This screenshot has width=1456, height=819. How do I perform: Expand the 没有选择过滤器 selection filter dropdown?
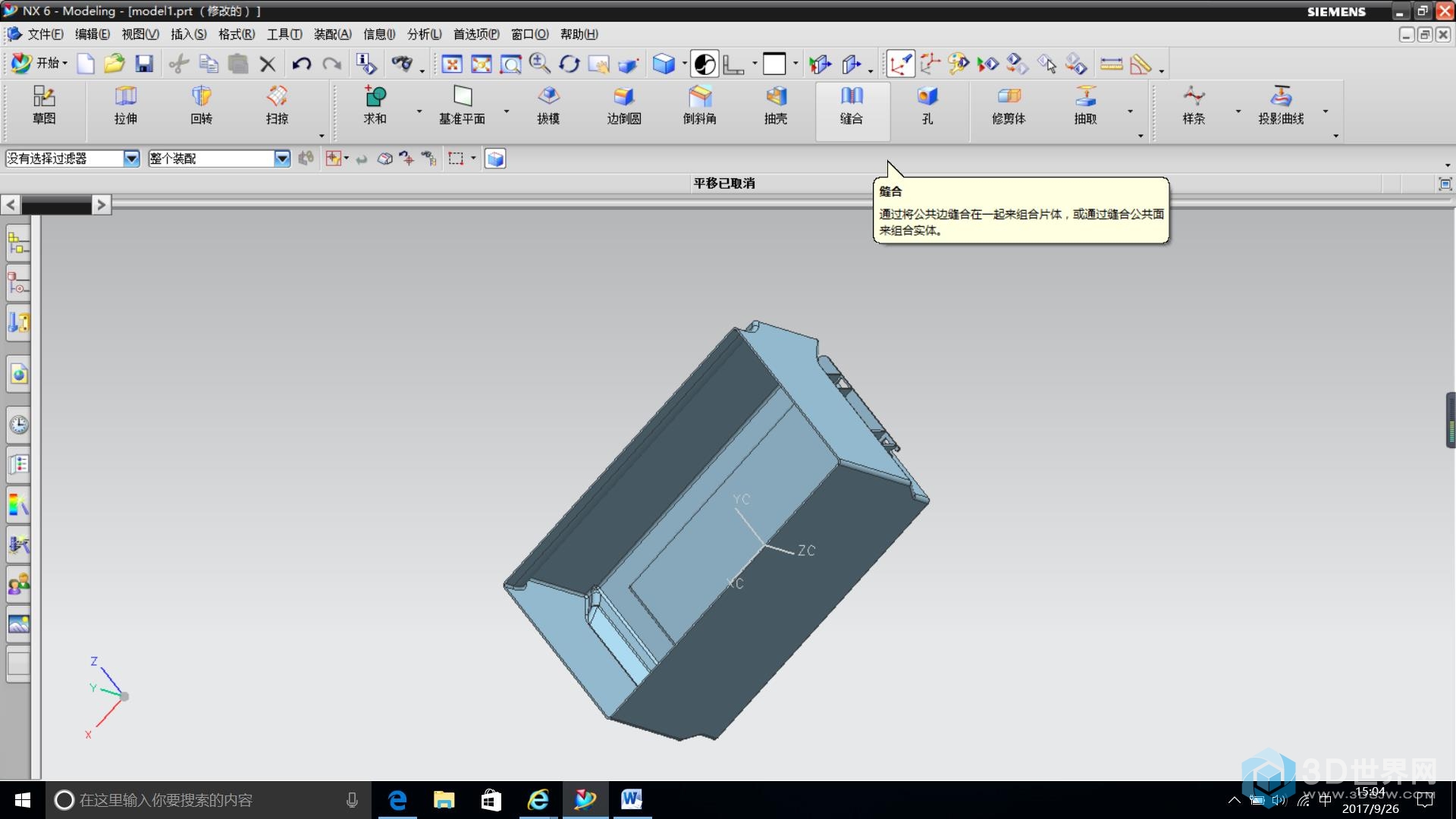point(131,158)
